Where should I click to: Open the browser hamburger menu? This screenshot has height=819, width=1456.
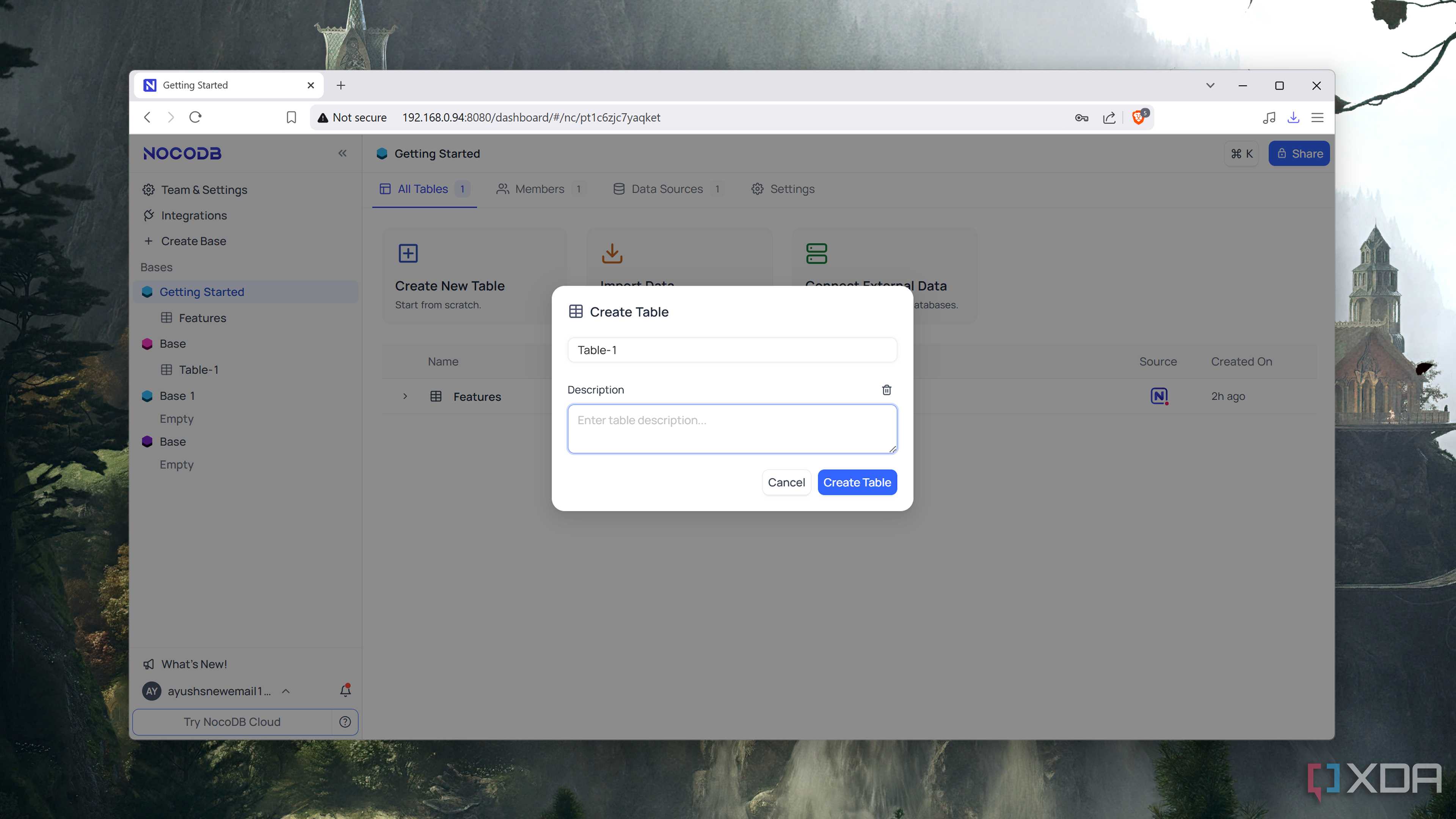(1318, 118)
